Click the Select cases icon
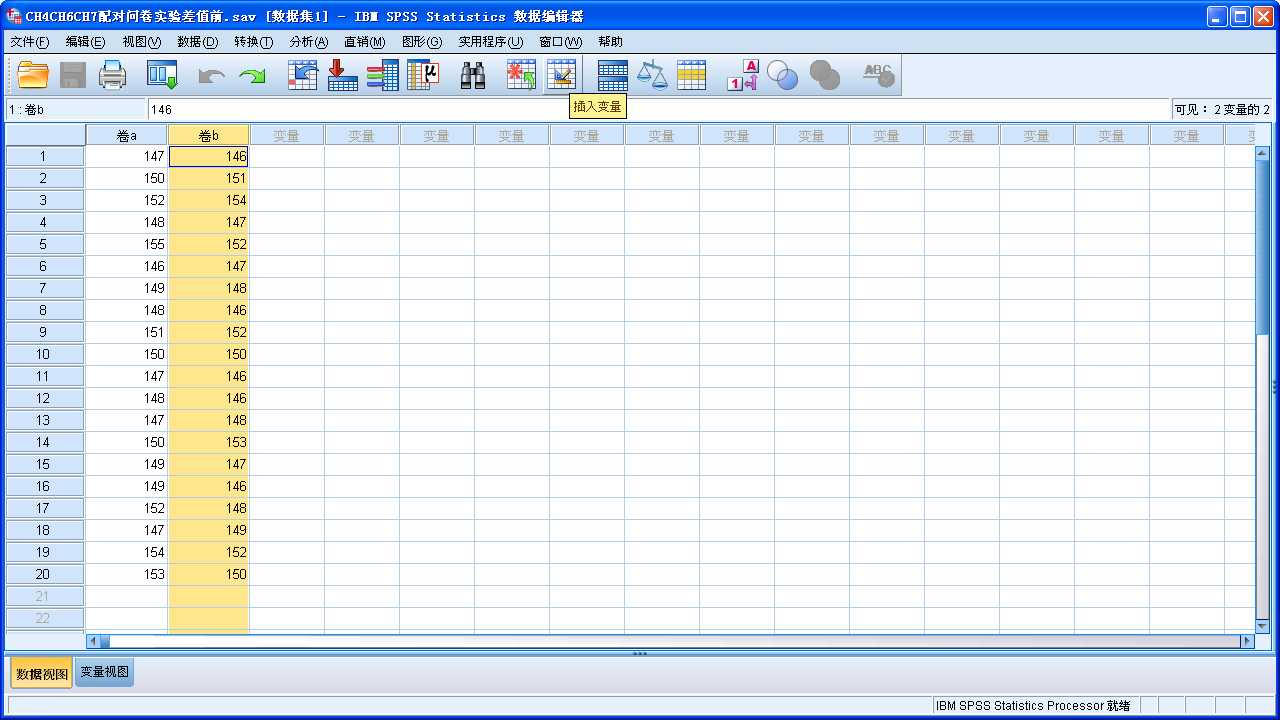The image size is (1280, 720). 691,75
